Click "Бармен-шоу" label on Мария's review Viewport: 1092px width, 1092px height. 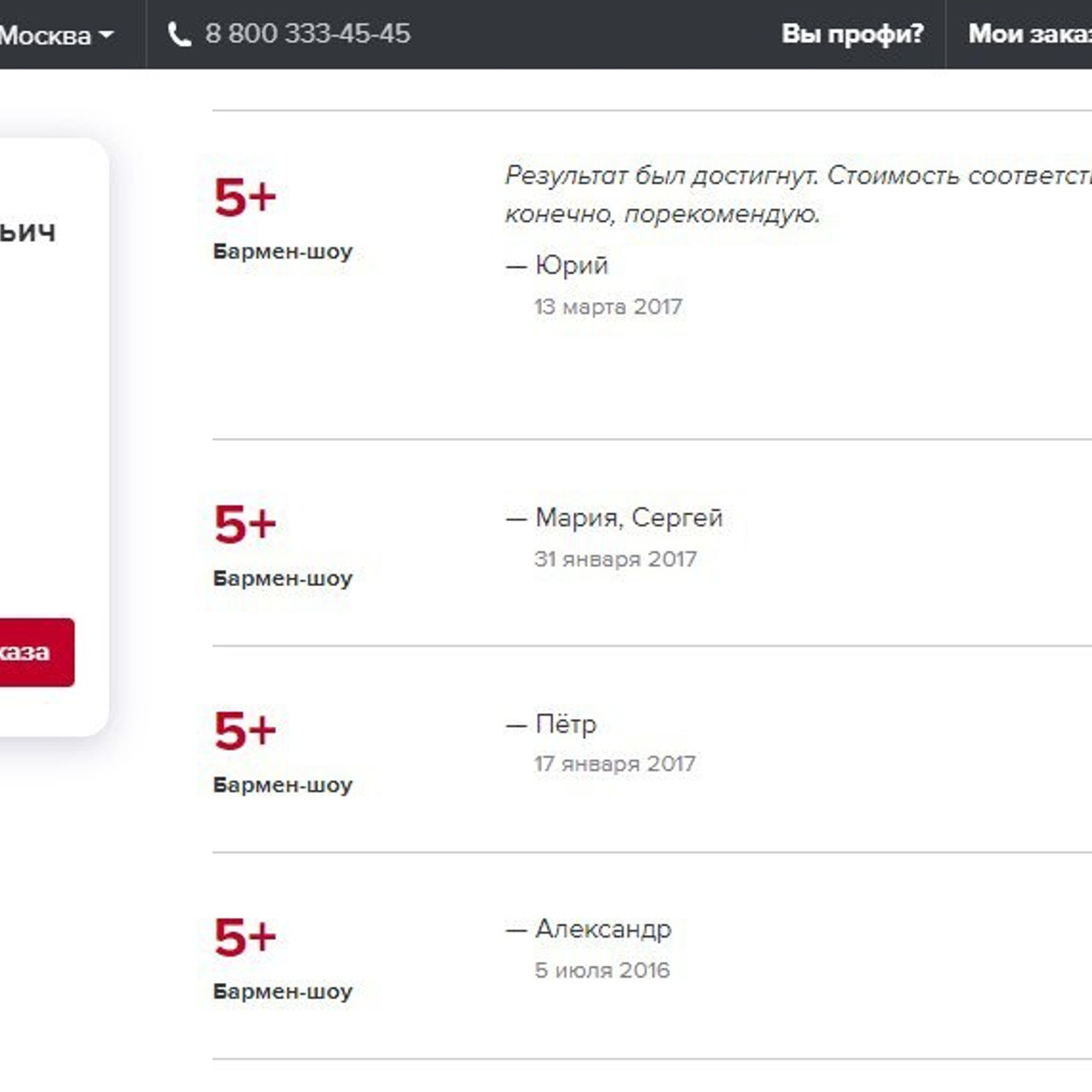(282, 578)
